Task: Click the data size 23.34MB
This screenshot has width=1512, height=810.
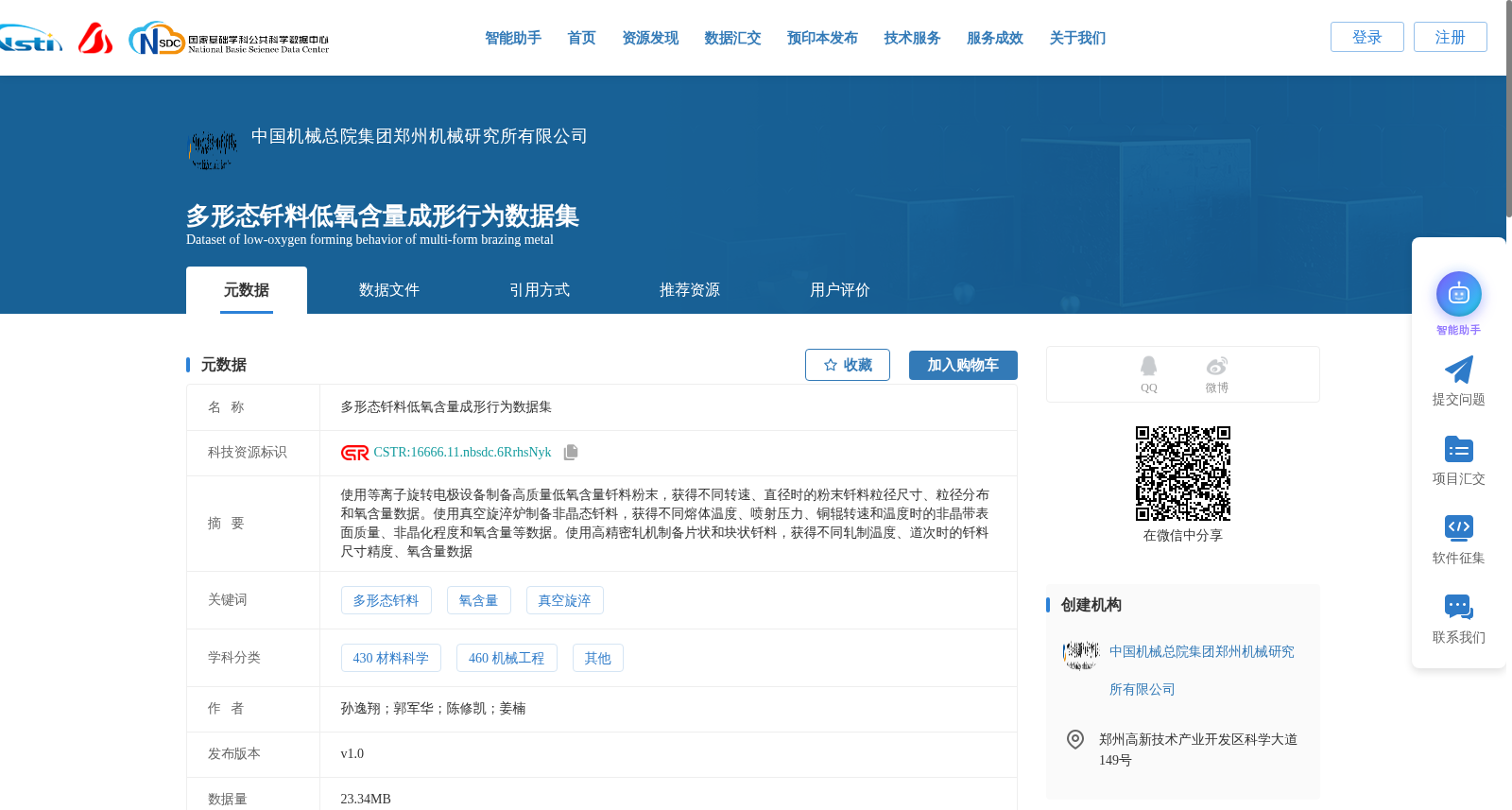Action: (366, 799)
